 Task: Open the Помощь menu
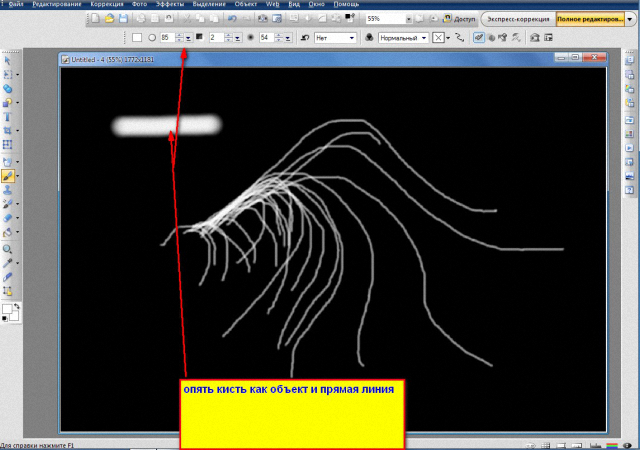point(346,4)
